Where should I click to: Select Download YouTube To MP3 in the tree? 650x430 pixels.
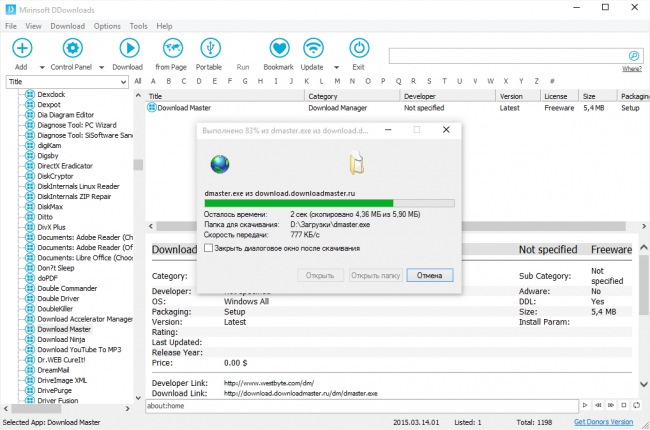point(79,350)
